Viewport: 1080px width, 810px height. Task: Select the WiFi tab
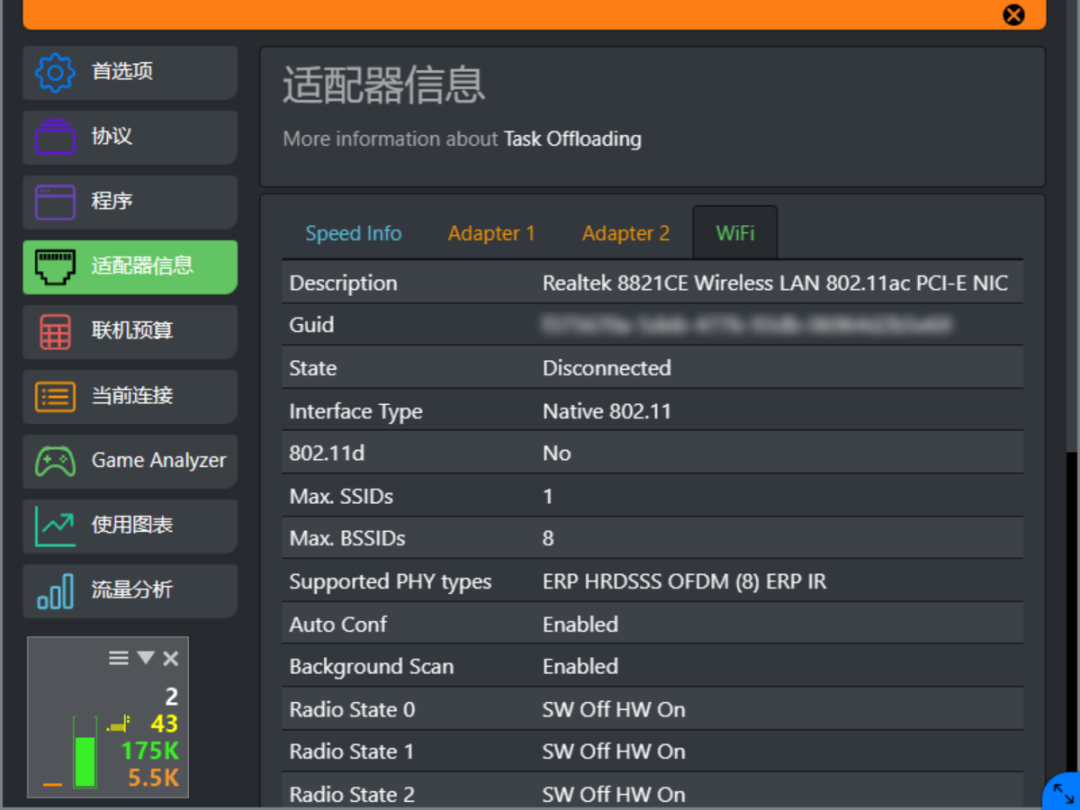[735, 233]
